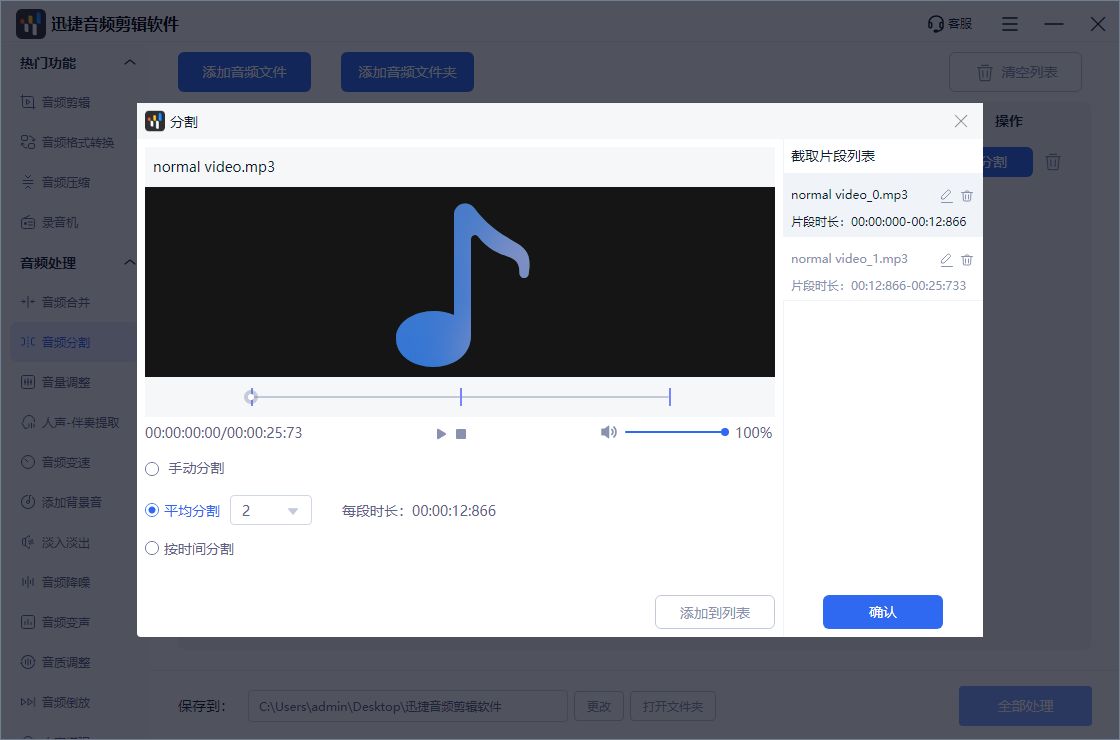Click the middle split marker on the timeline

coord(461,397)
